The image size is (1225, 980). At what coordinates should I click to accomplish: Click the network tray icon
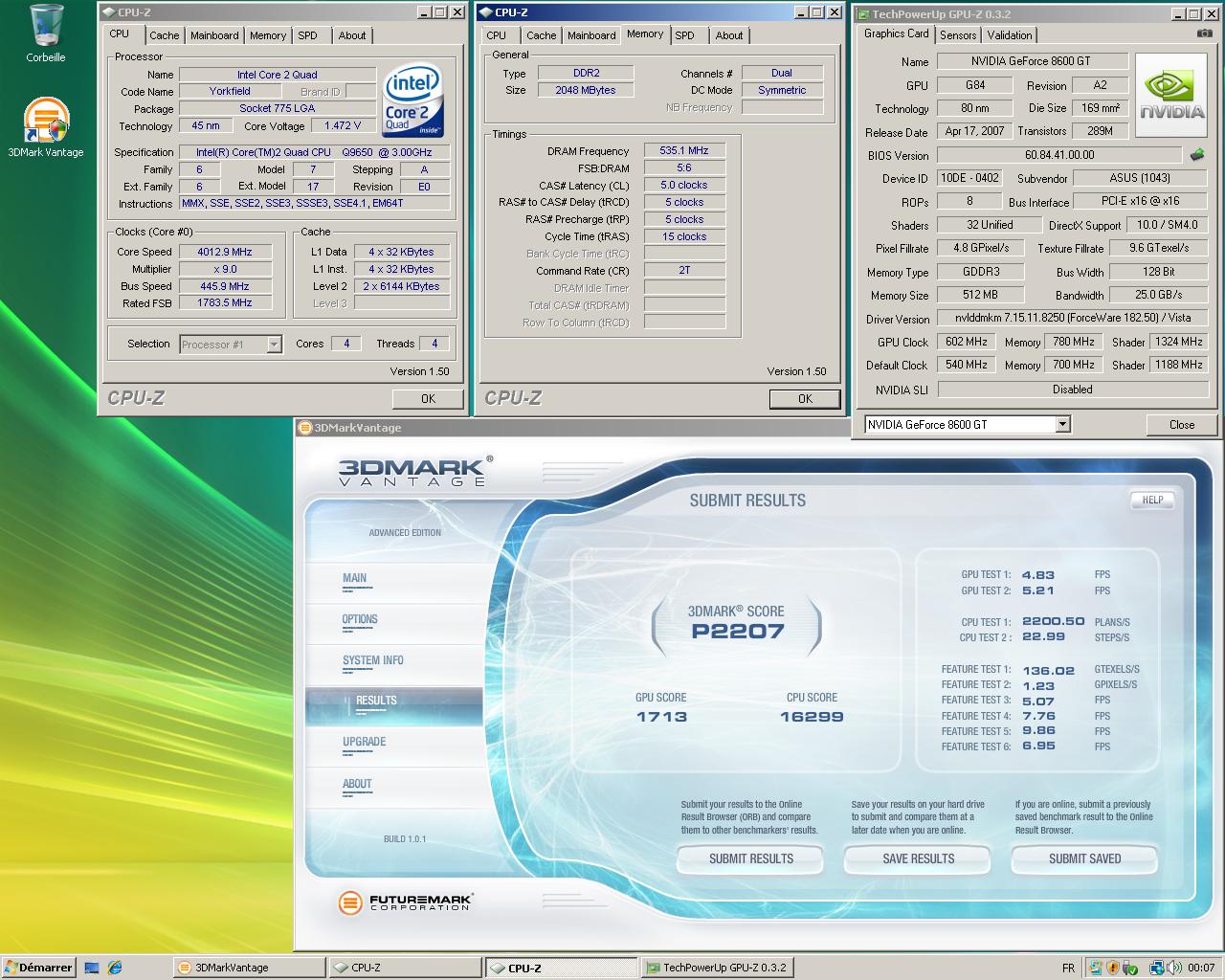pos(1157,968)
